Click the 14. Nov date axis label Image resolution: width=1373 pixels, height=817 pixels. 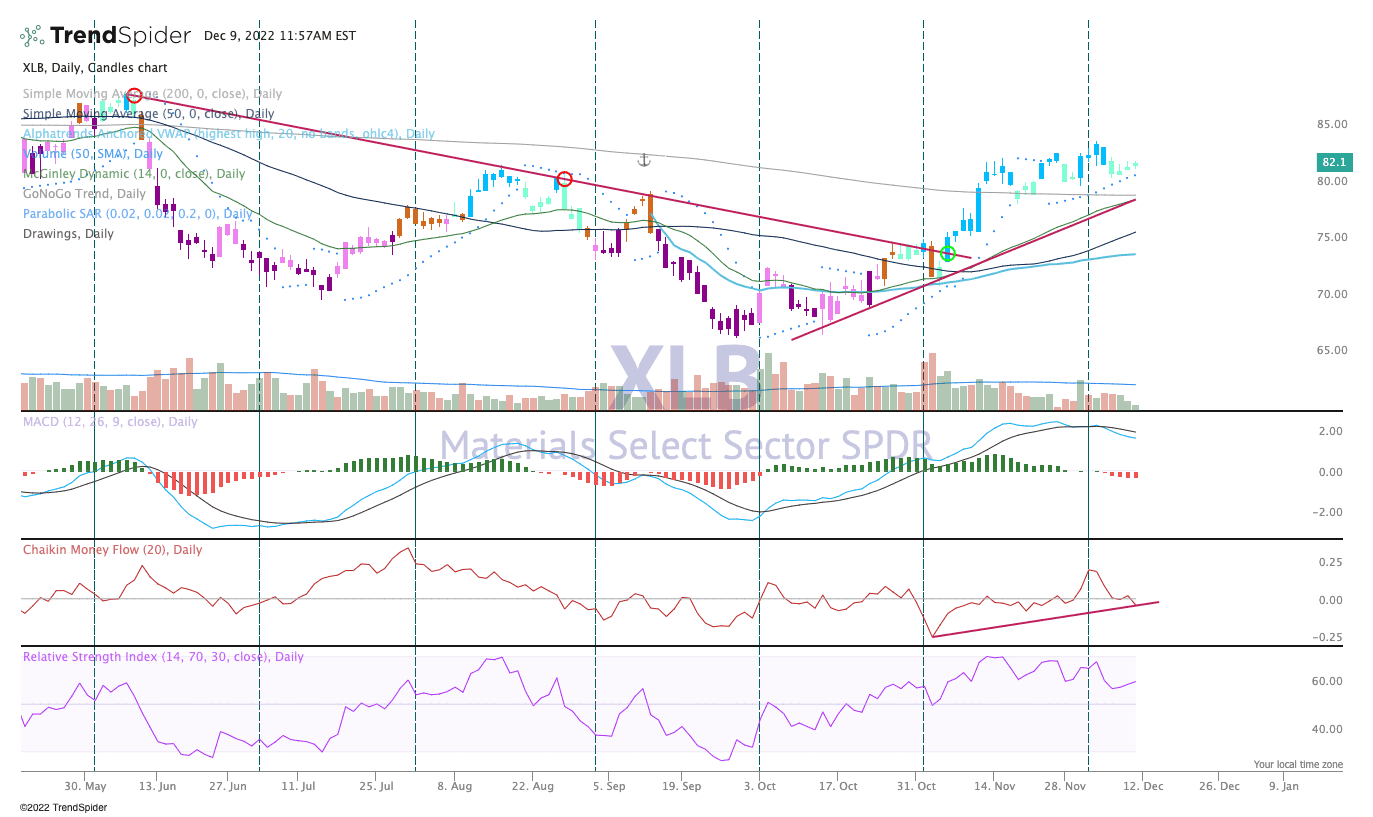993,786
